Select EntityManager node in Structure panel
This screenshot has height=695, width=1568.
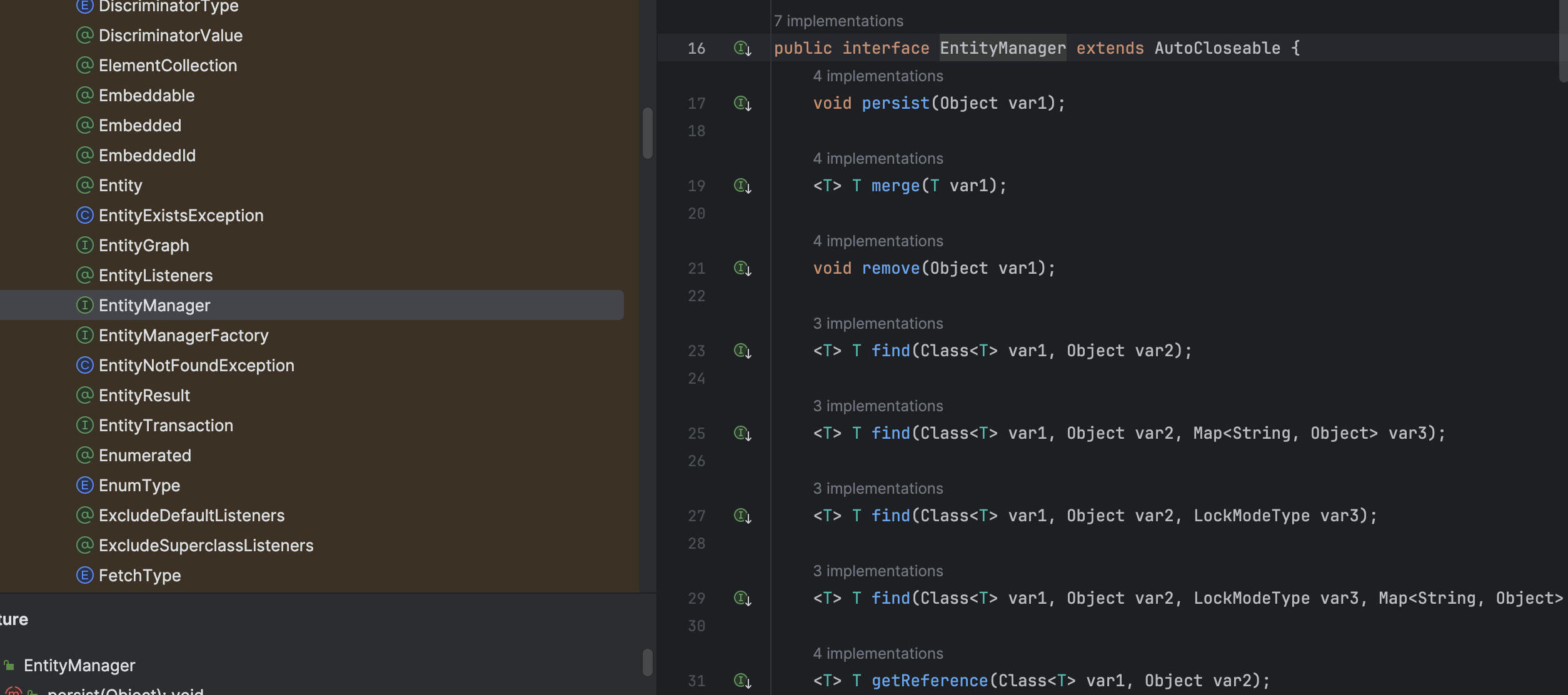(79, 666)
